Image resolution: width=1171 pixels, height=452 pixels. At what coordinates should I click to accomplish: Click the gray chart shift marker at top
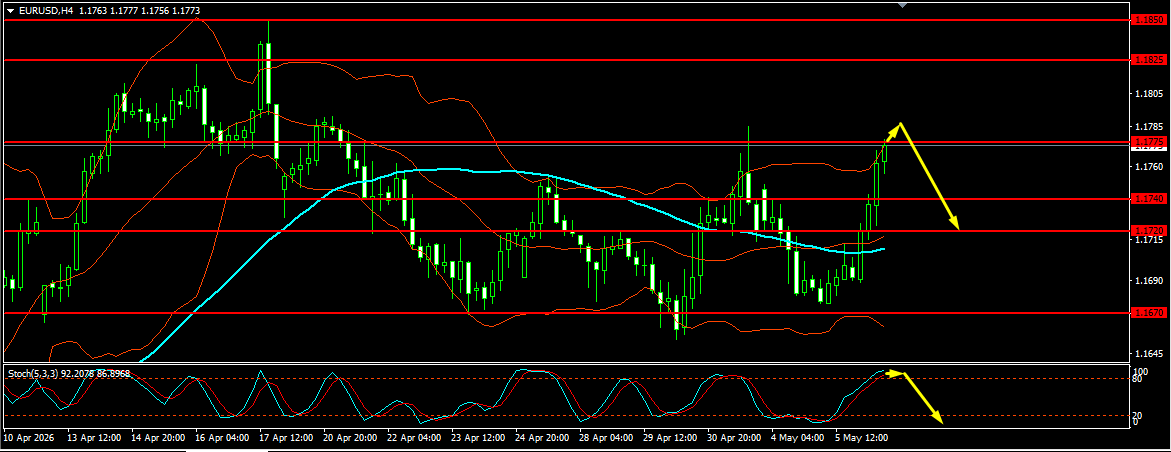point(902,4)
